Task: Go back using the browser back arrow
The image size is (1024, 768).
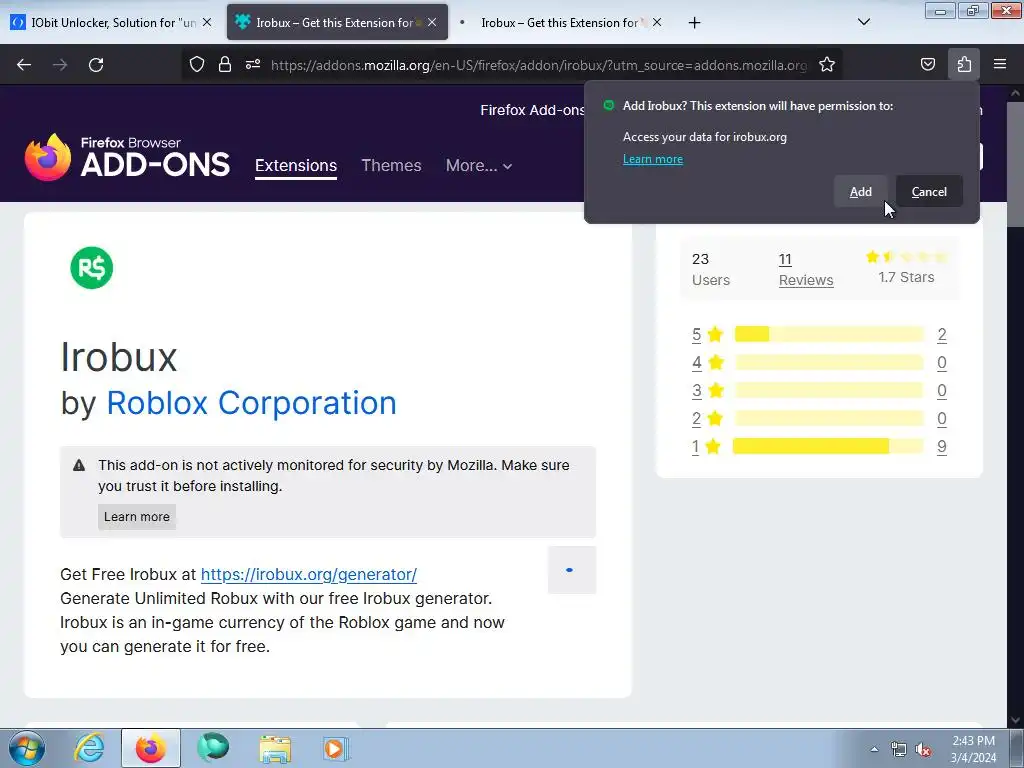Action: (24, 65)
